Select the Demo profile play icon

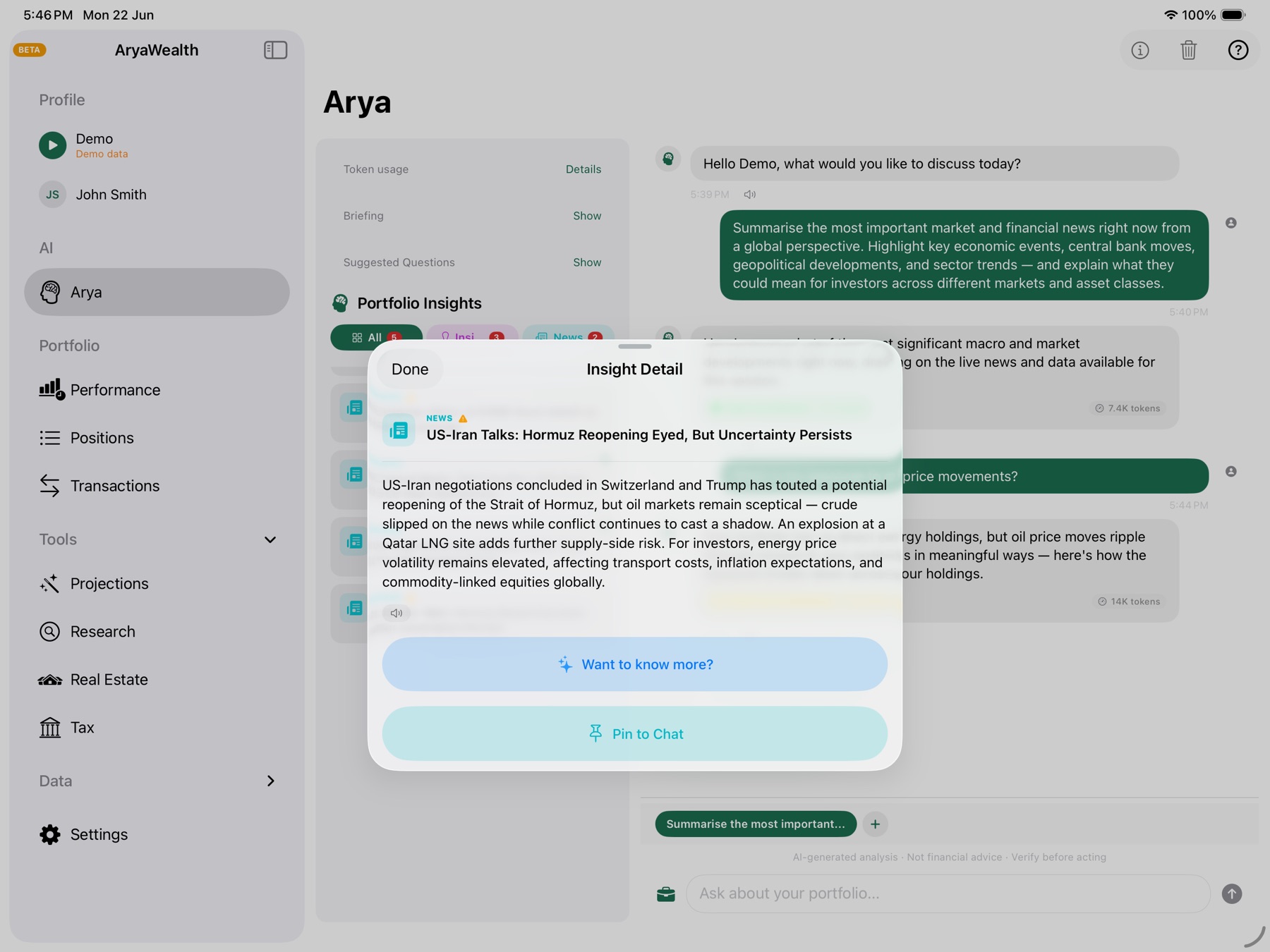pos(52,145)
